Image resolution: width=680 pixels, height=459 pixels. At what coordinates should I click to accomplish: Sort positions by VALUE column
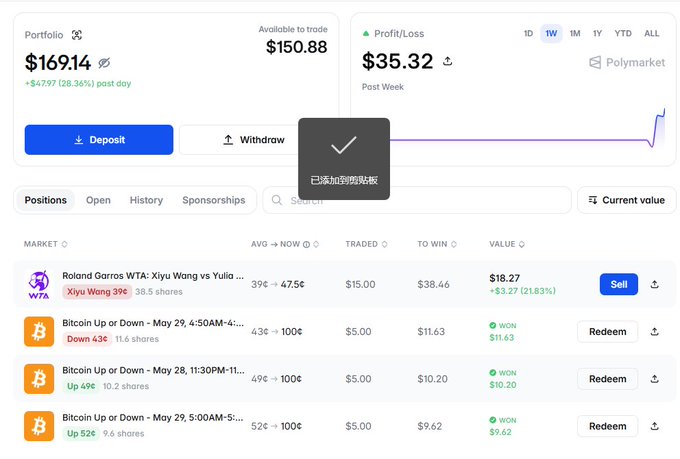click(507, 244)
